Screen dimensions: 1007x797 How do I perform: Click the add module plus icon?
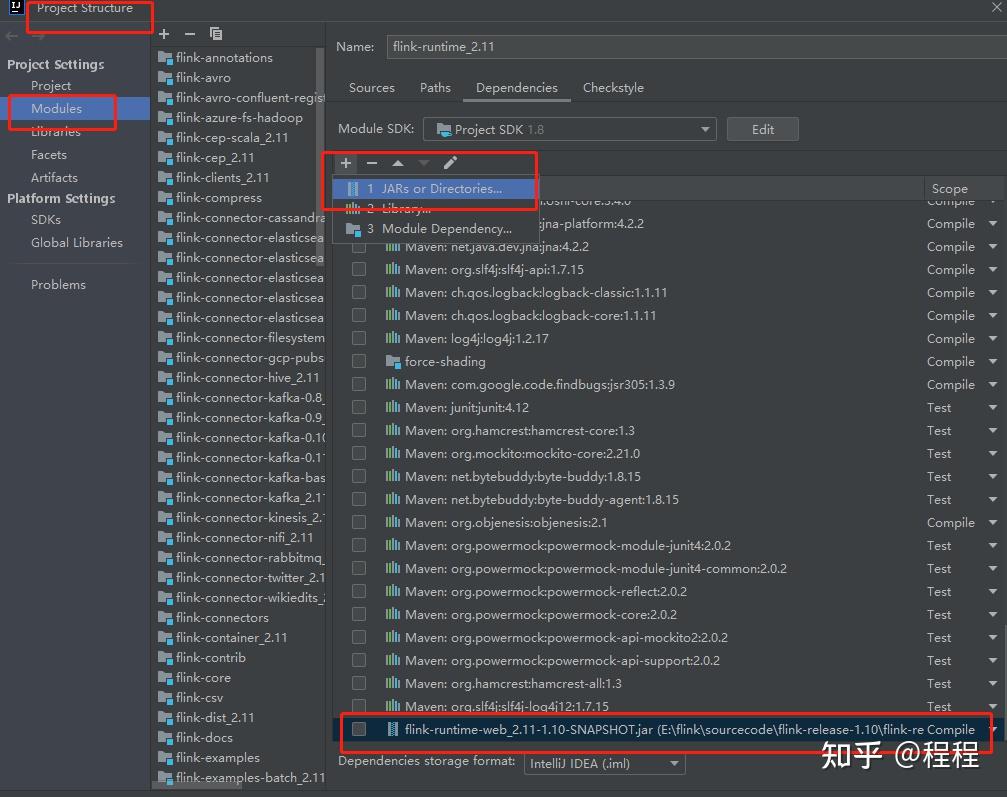click(x=164, y=33)
